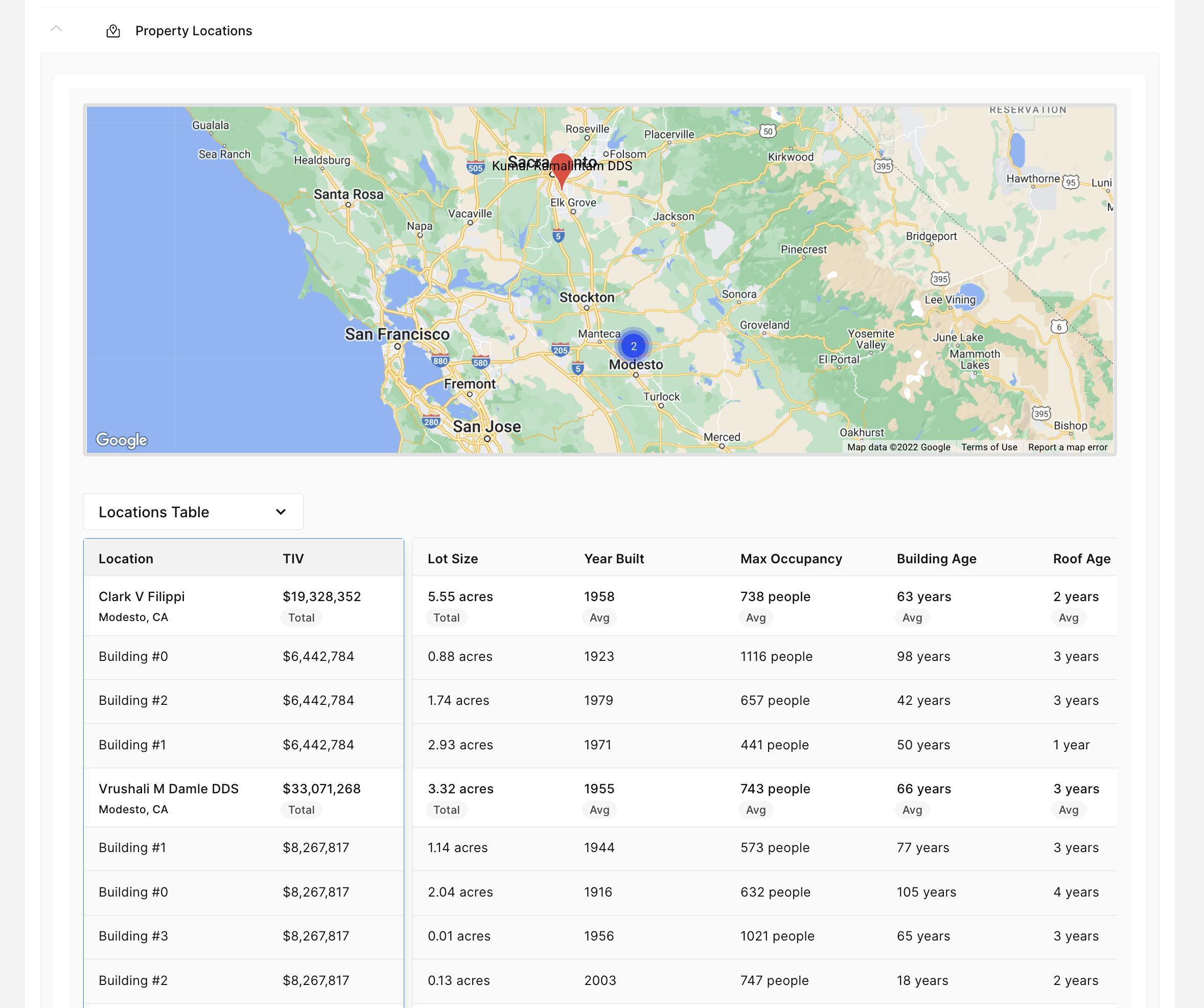Click the Max Occupancy column header
1204x1008 pixels.
(x=791, y=559)
